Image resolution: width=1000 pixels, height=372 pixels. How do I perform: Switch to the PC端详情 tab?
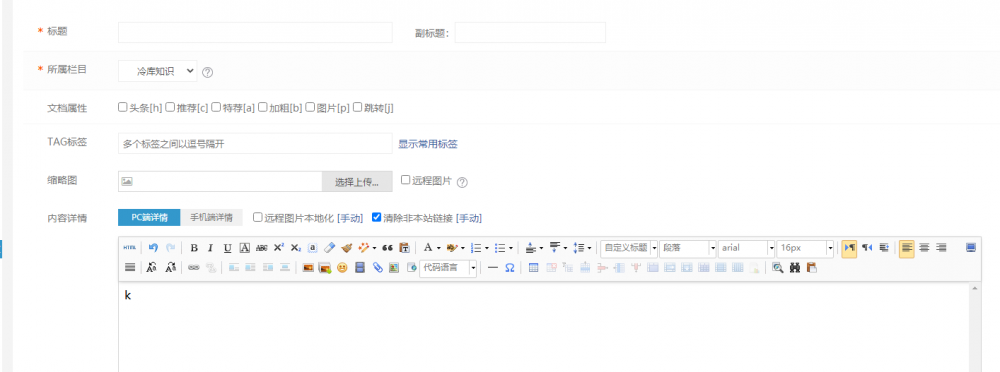(x=149, y=217)
